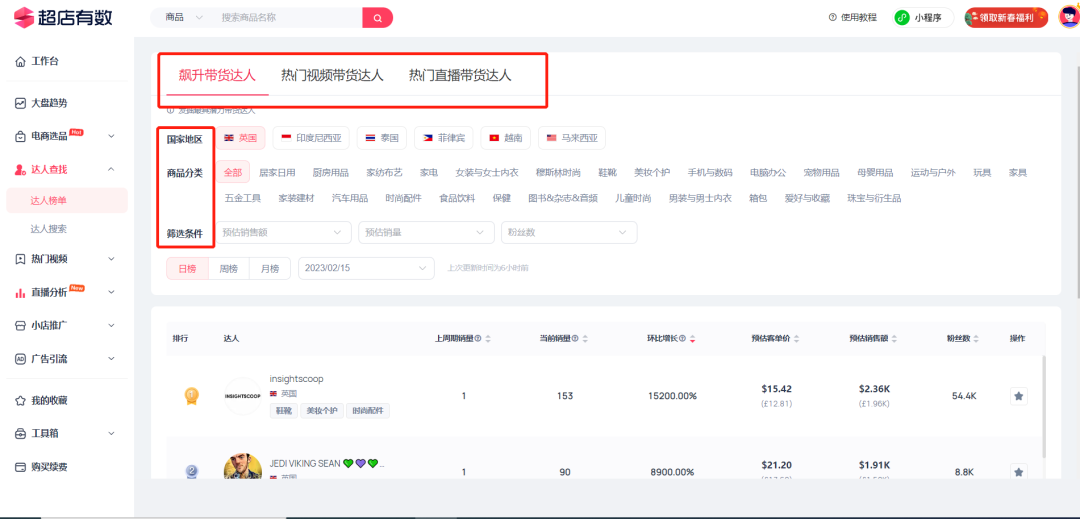Filter by 珠宝与衍生品 category

click(874, 198)
